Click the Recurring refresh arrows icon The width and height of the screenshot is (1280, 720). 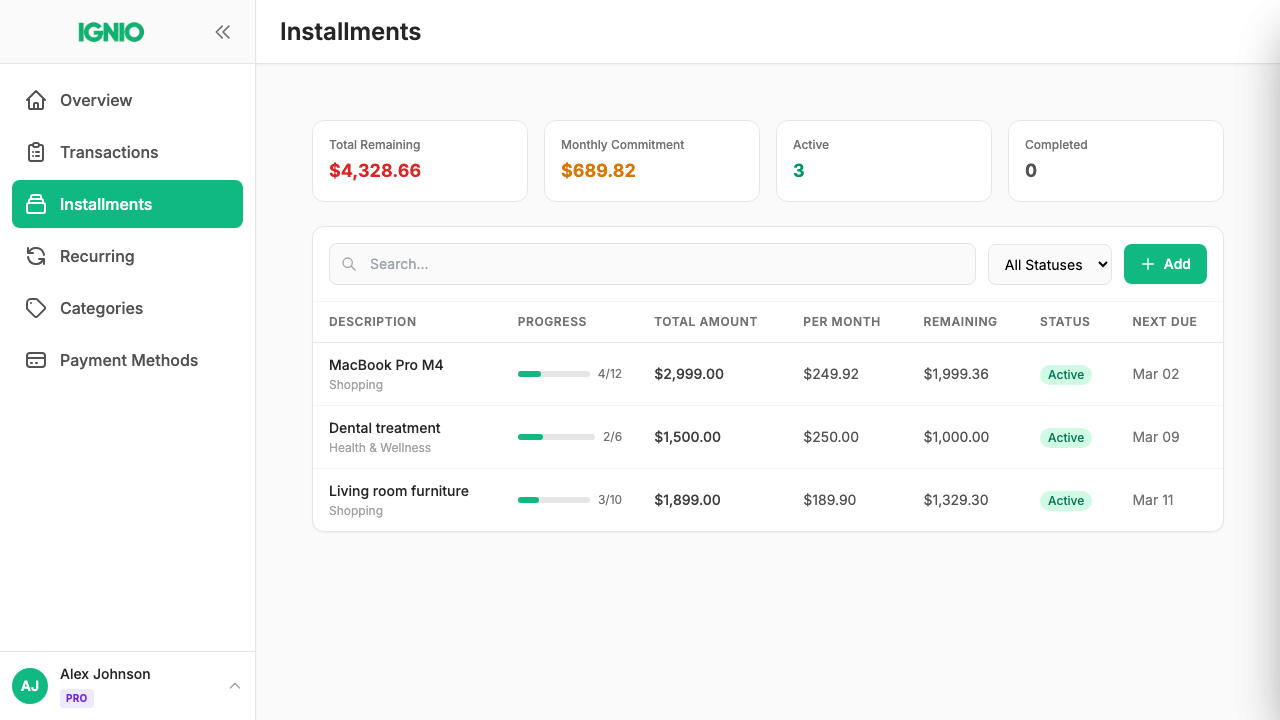(x=36, y=256)
